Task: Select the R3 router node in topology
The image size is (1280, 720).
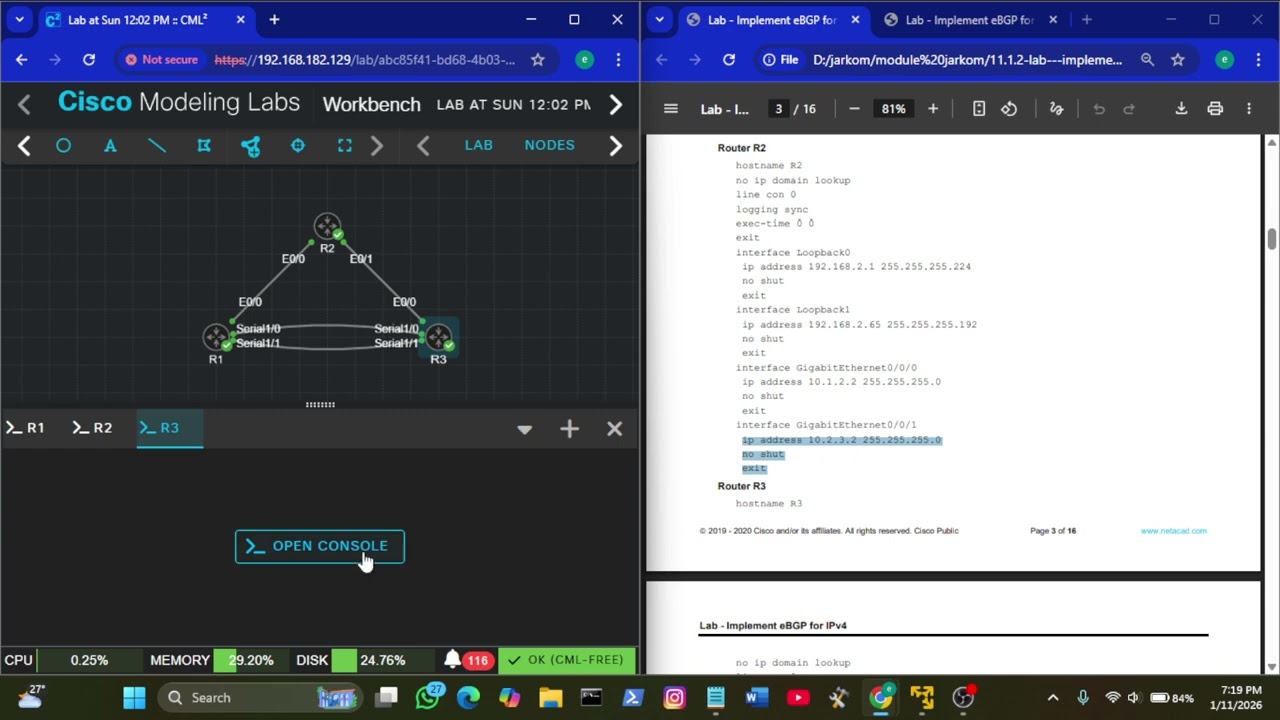Action: tap(439, 338)
